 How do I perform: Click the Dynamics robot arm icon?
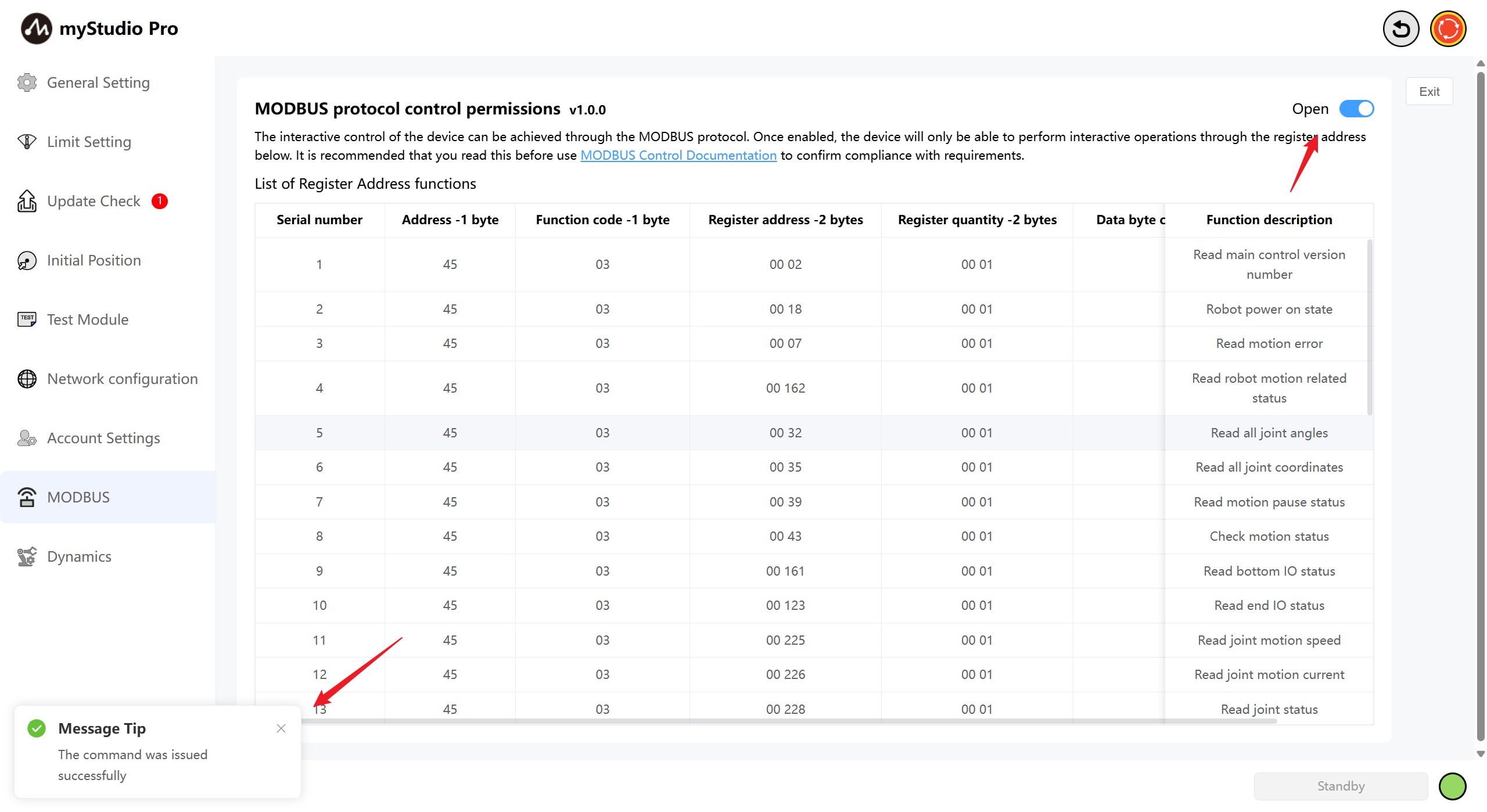click(27, 556)
